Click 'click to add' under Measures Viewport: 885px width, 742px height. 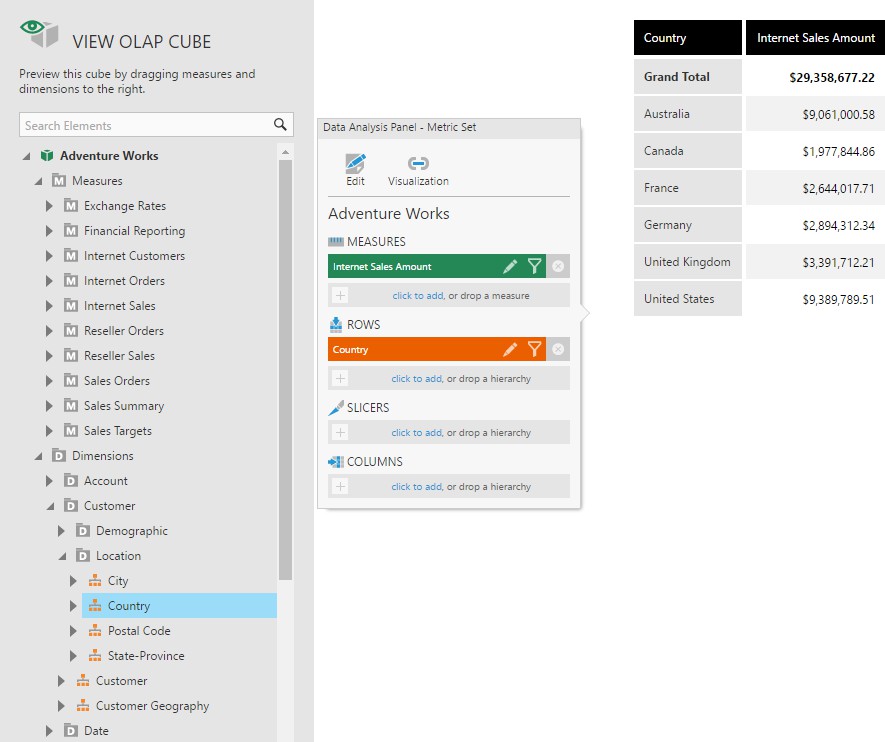pyautogui.click(x=417, y=296)
